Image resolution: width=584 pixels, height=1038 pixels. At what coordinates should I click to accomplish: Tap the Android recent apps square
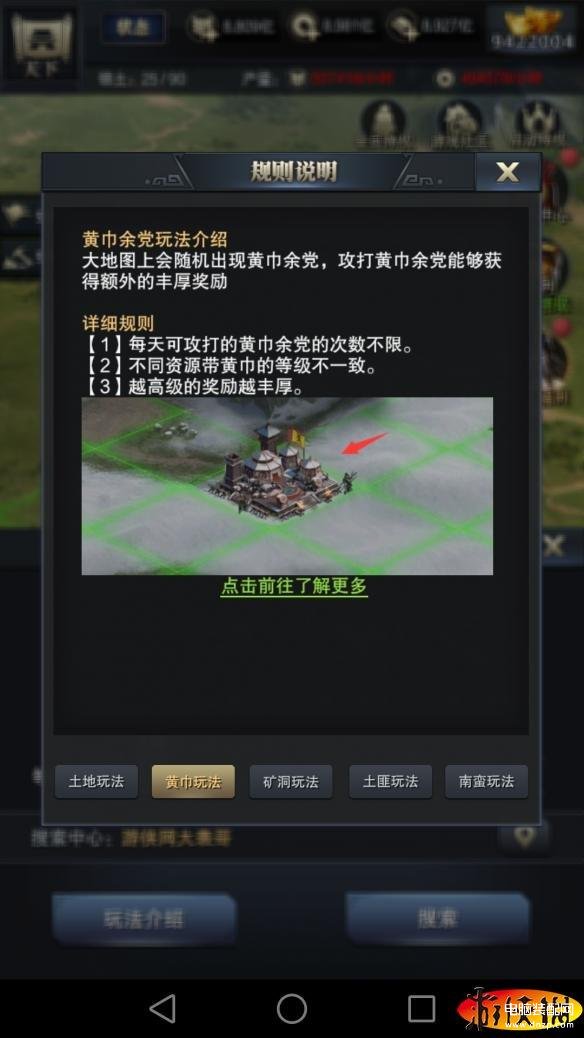tap(422, 1009)
